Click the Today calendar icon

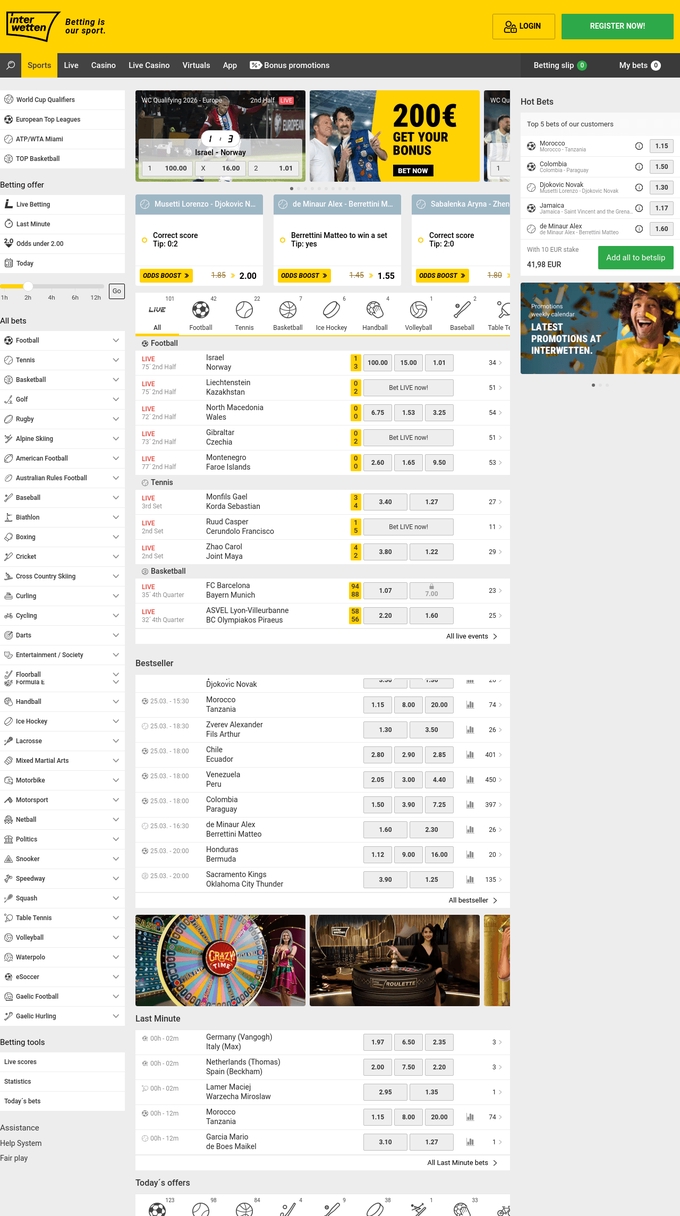tap(9, 263)
